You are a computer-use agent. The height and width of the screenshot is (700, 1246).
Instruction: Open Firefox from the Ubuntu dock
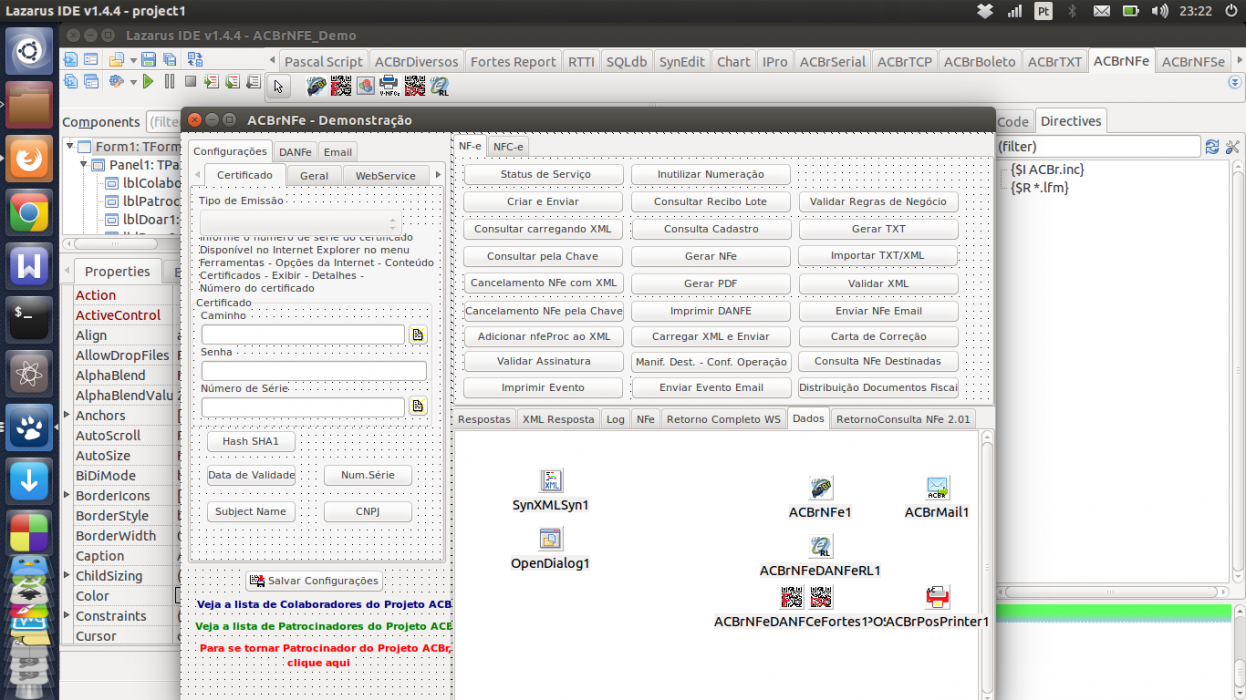29,158
